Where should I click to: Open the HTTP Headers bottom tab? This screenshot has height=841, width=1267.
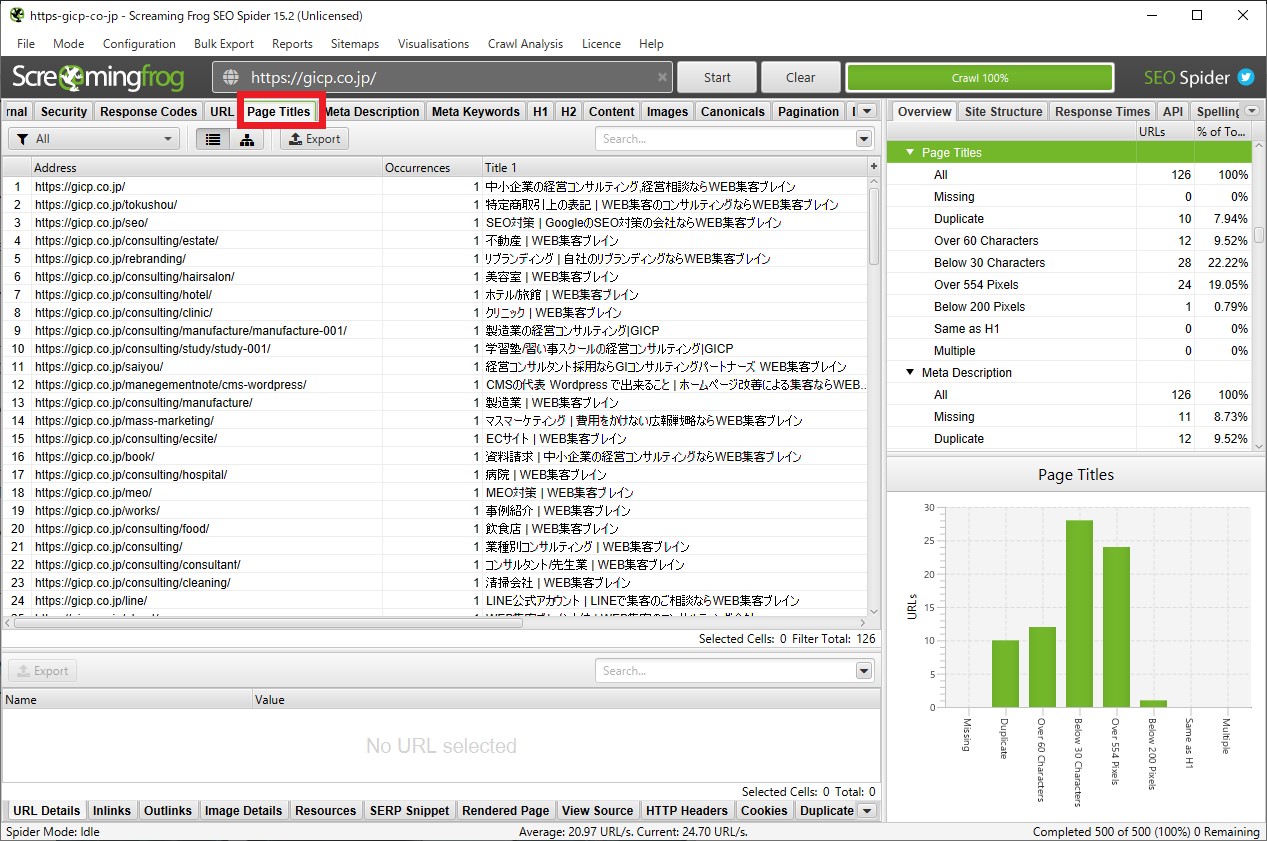click(687, 811)
